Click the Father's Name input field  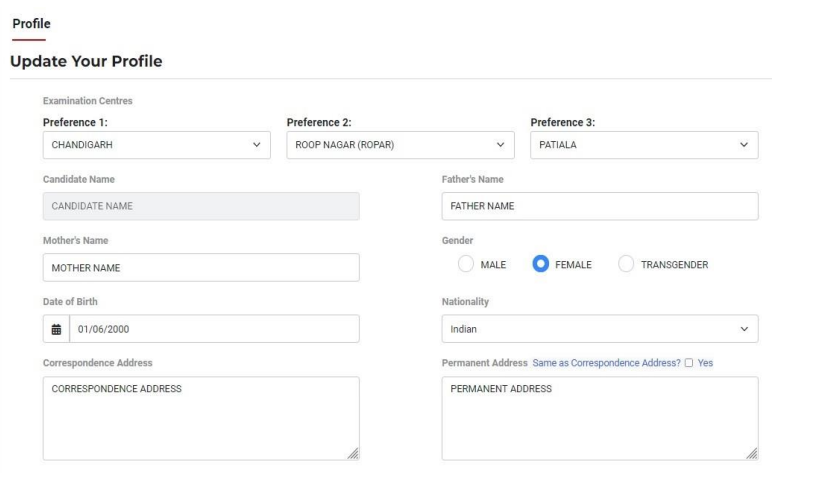pos(600,206)
